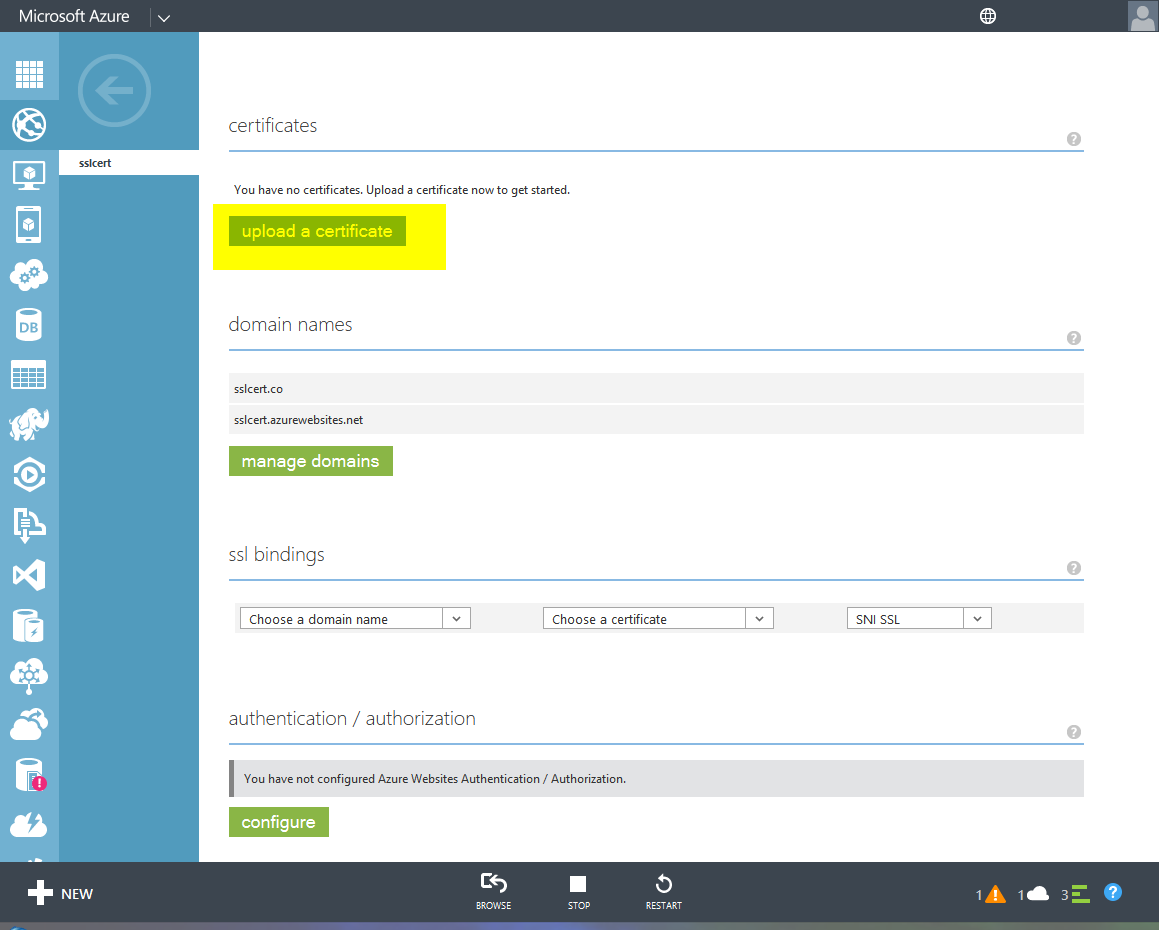Open Mobile Services in the sidebar

point(29,225)
